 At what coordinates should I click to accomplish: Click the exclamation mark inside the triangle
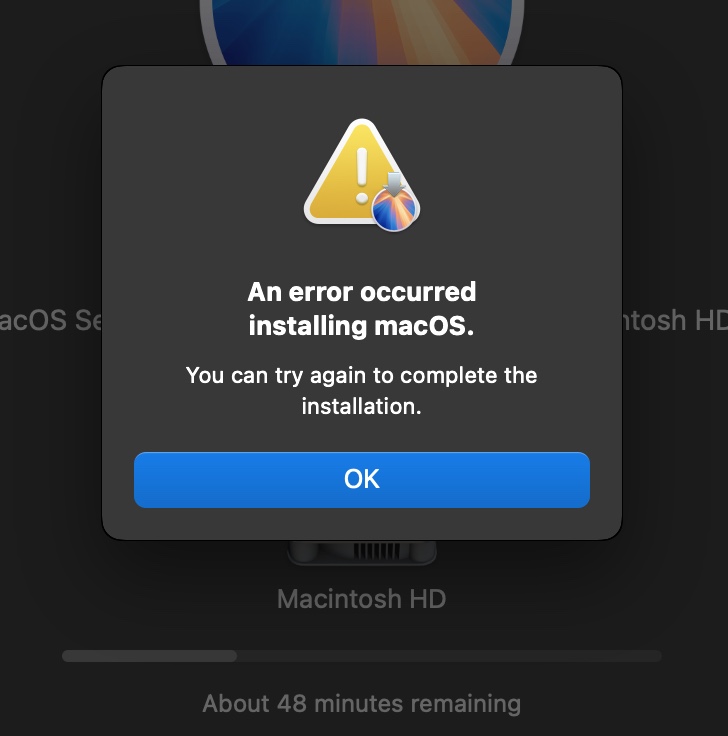pos(361,176)
